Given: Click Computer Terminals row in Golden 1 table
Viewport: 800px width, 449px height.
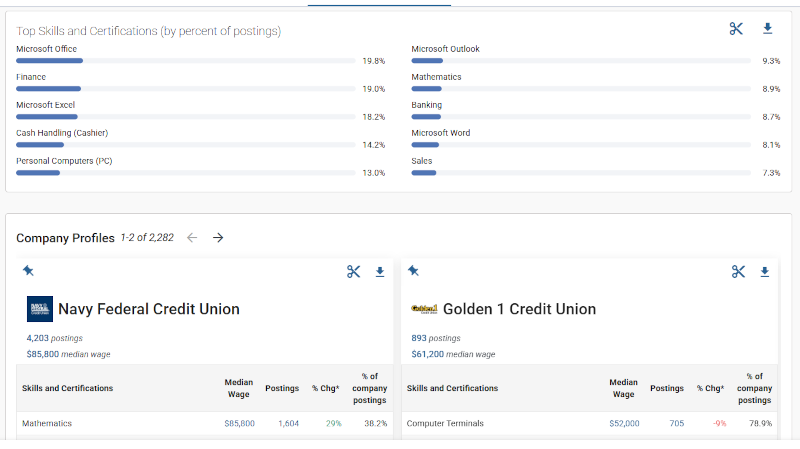Looking at the screenshot, I should point(589,423).
